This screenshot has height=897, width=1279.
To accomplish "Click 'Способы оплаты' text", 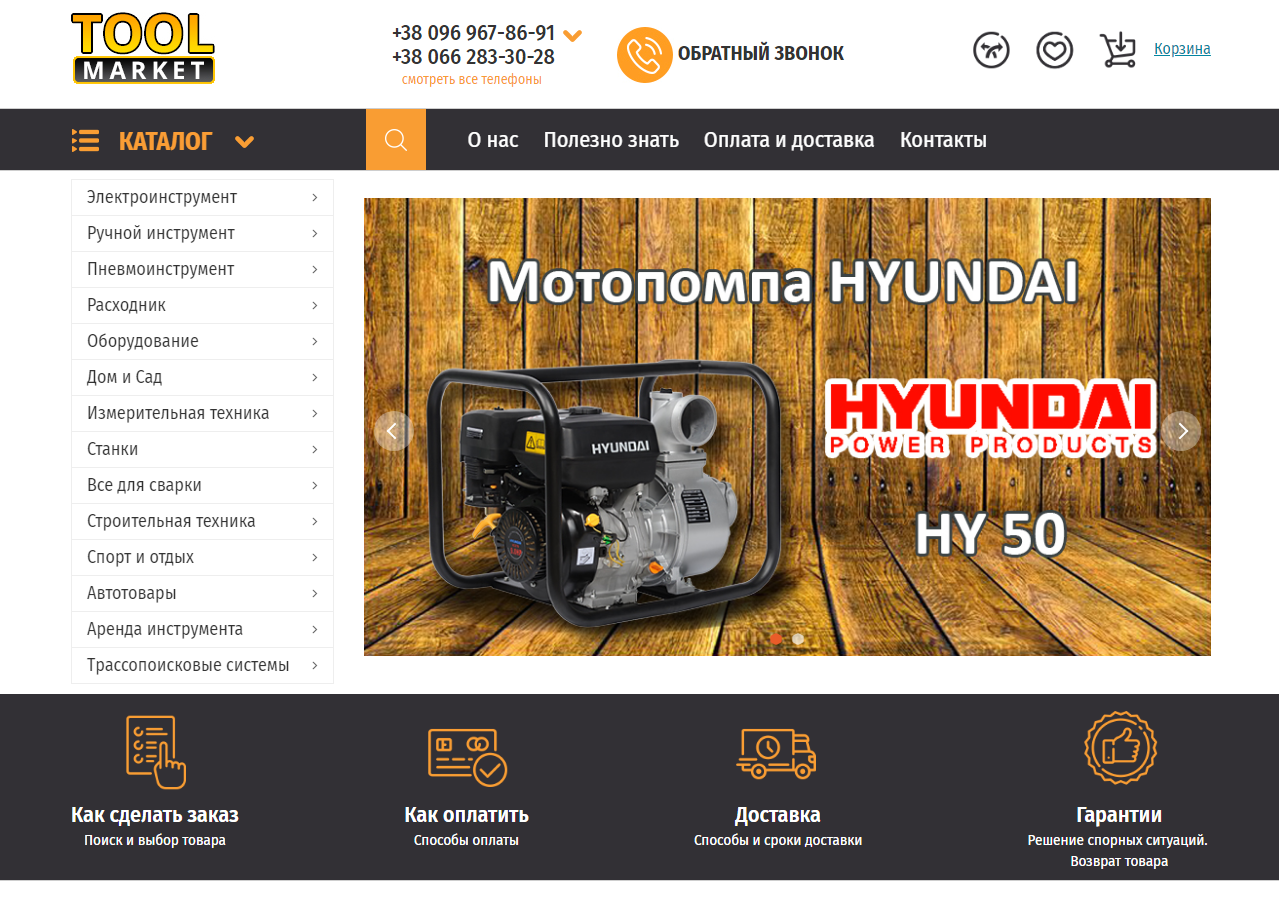I will click(466, 840).
